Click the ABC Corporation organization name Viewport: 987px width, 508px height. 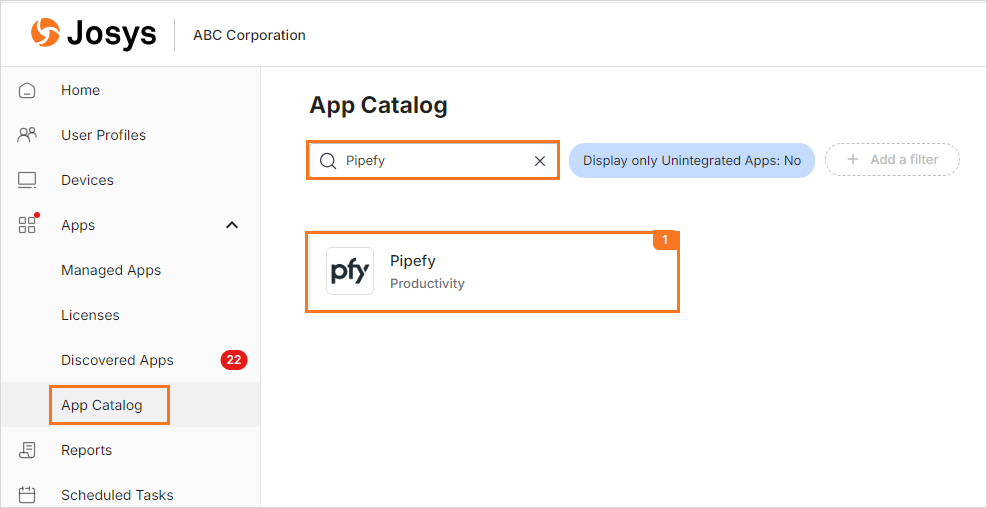click(x=249, y=35)
